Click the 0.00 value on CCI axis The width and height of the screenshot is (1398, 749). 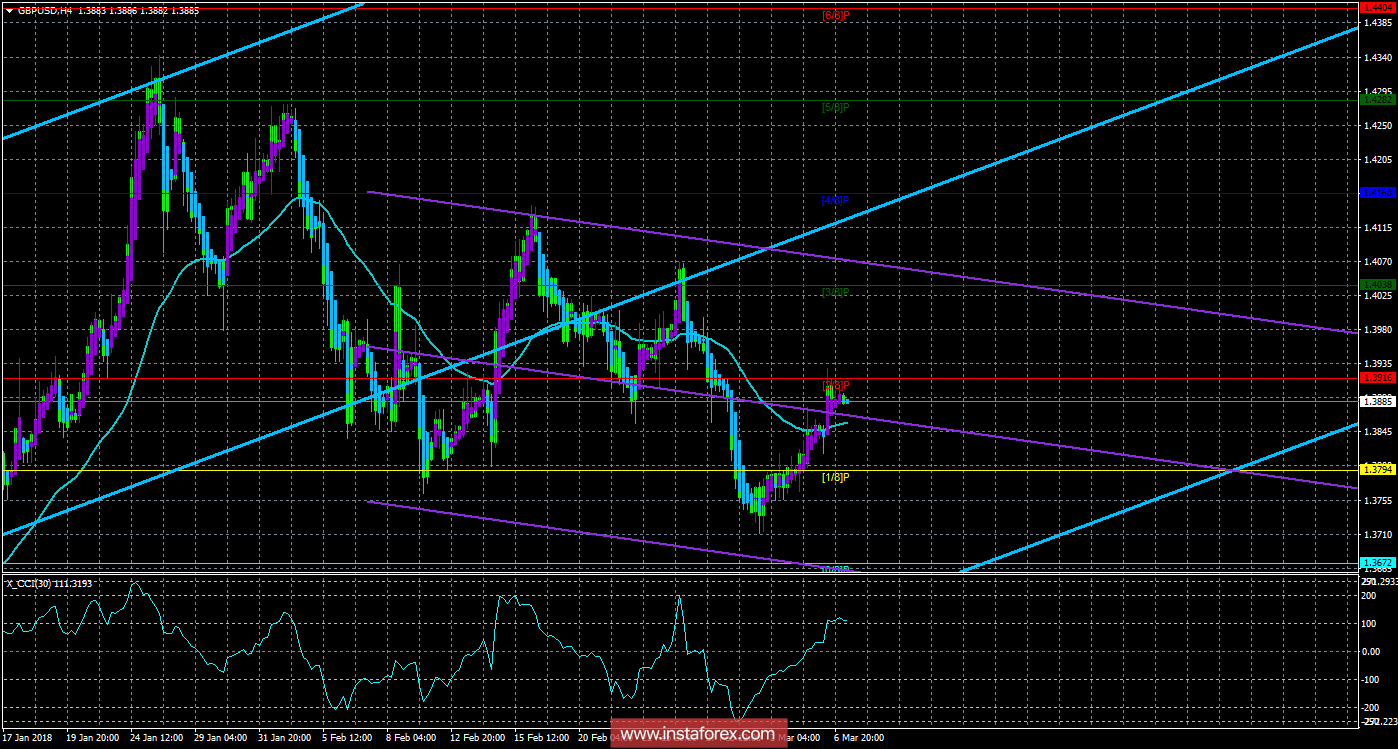pos(1373,651)
